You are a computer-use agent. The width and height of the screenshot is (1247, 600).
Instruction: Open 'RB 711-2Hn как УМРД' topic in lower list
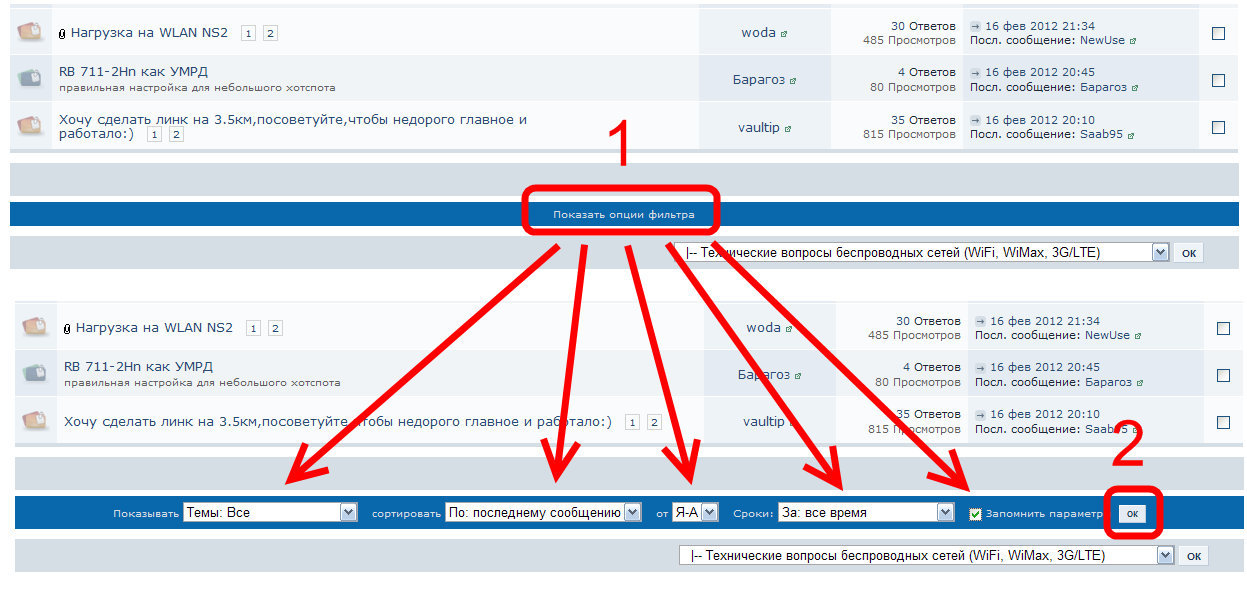click(x=138, y=367)
